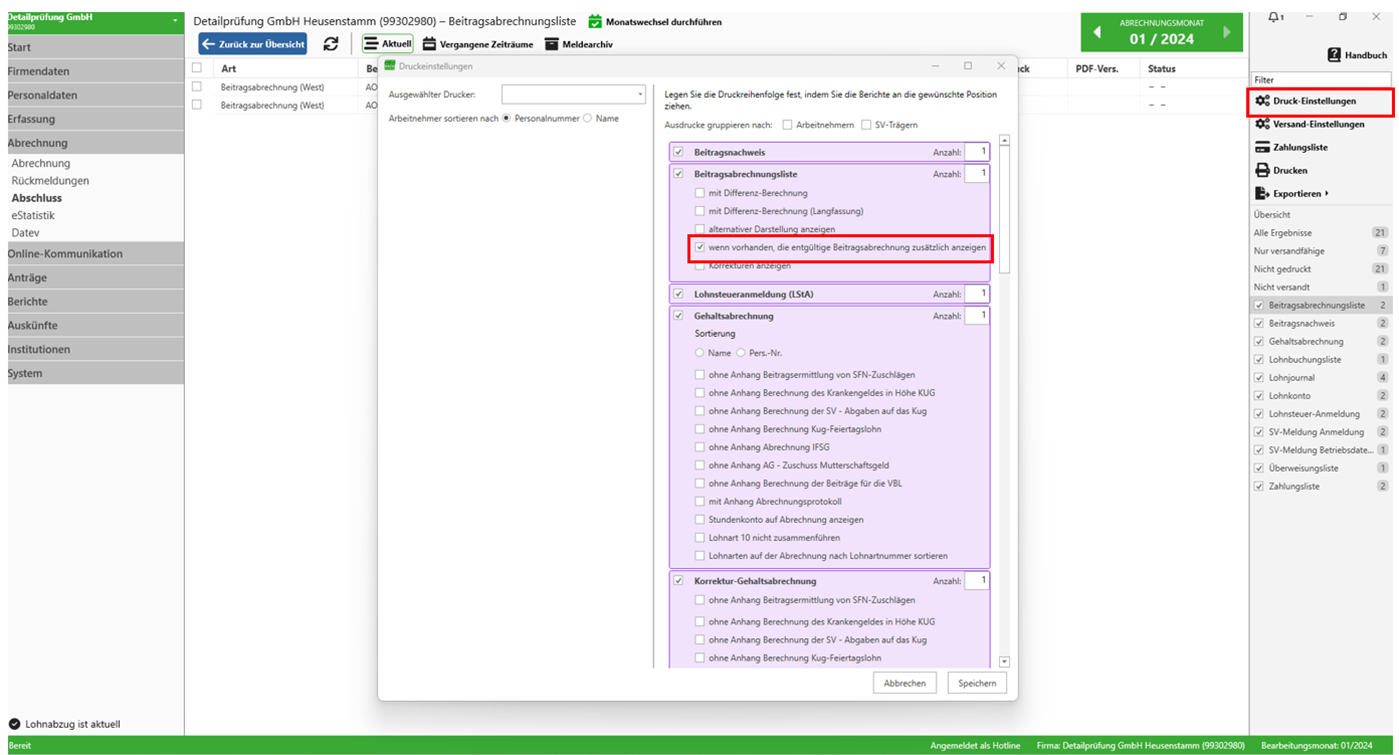Advance to next Abrechnungsmonat with right arrow
This screenshot has height=755, width=1399.
(x=1227, y=33)
